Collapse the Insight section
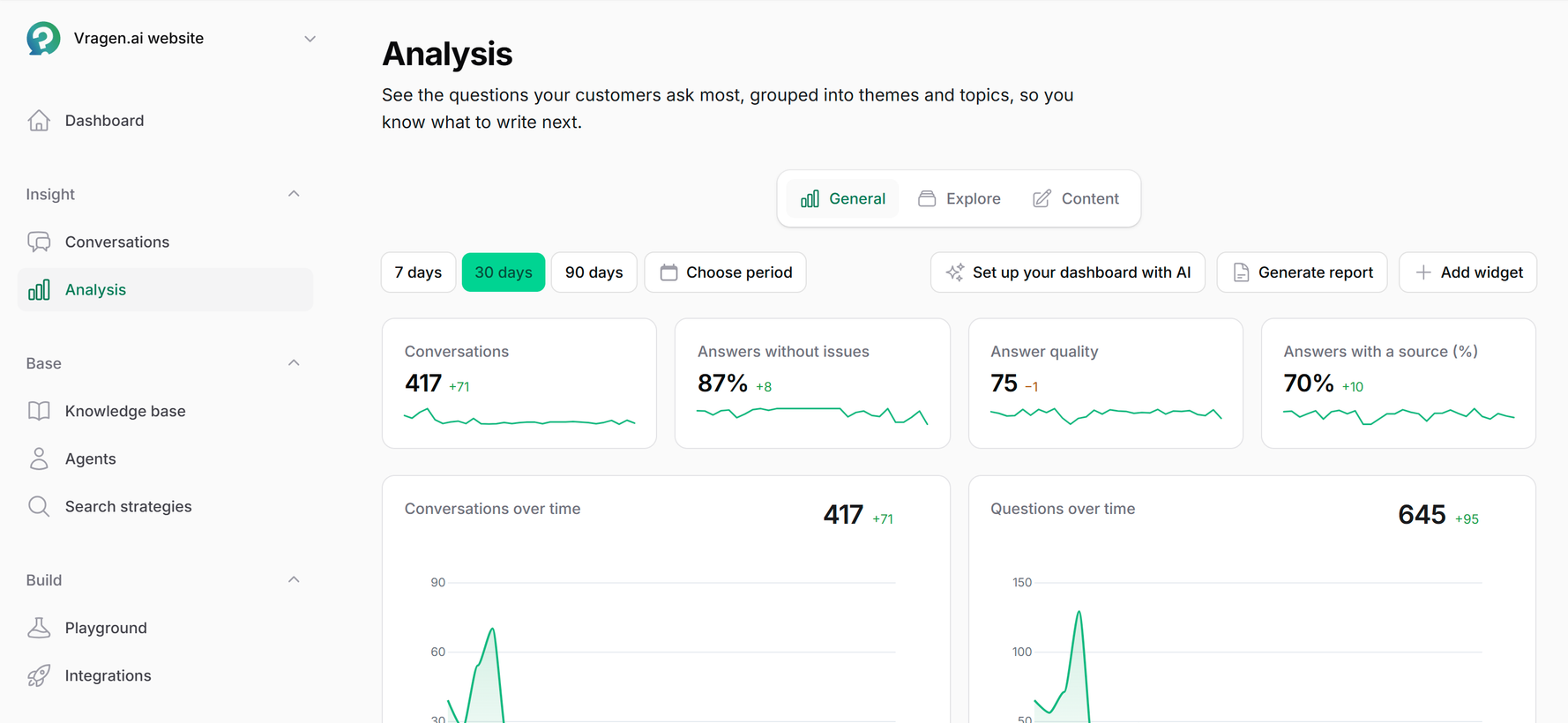The image size is (1568, 723). coord(294,194)
